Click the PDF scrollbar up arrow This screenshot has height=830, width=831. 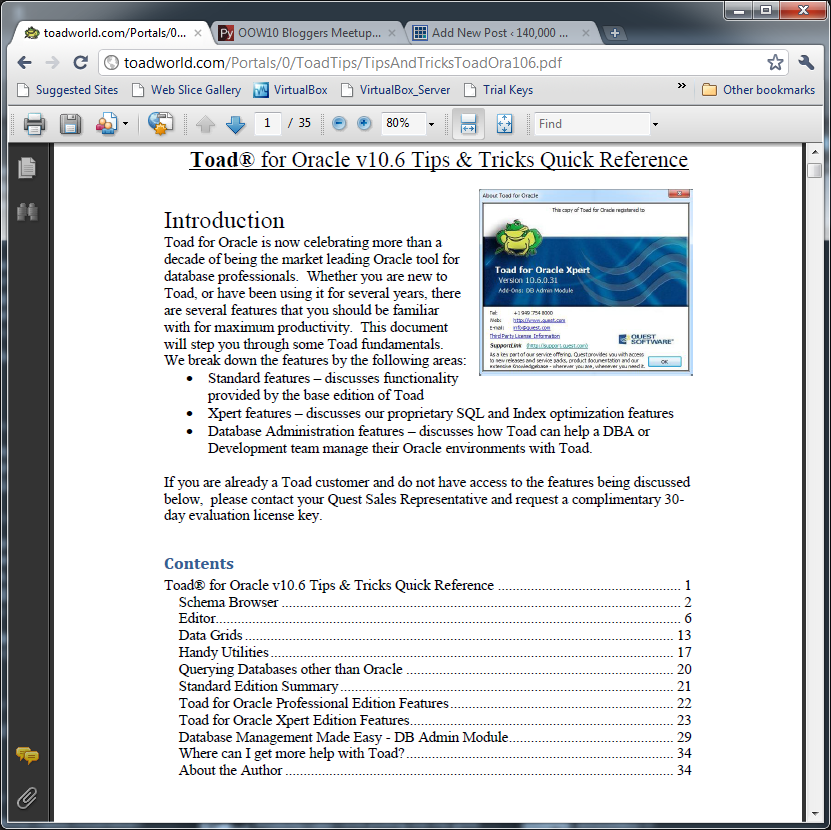[815, 153]
